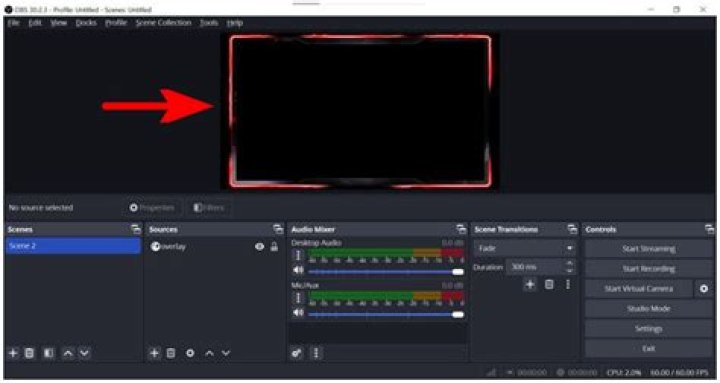Click Start Recording
Image resolution: width=720 pixels, height=383 pixels.
click(x=649, y=269)
